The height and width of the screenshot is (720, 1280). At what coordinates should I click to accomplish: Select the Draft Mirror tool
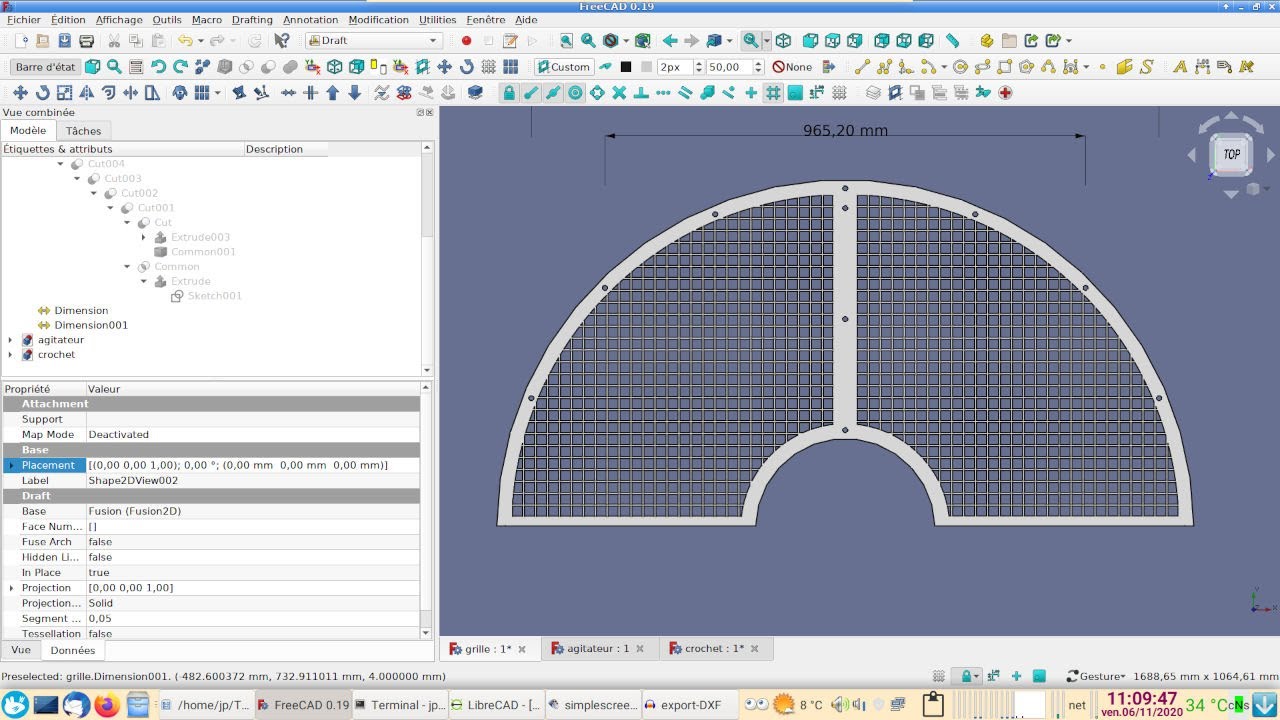coord(86,93)
